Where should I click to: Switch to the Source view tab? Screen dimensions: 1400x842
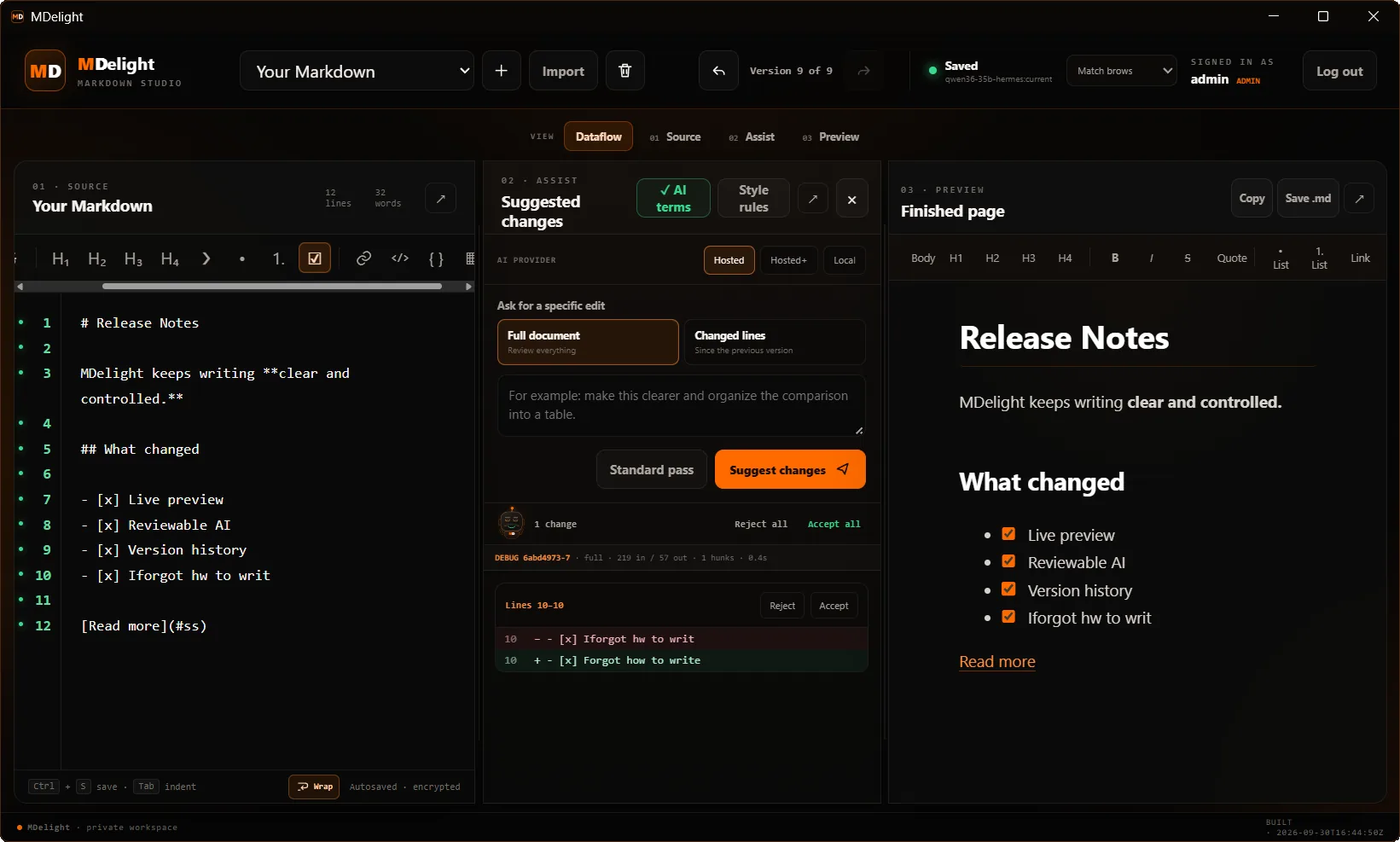click(675, 136)
